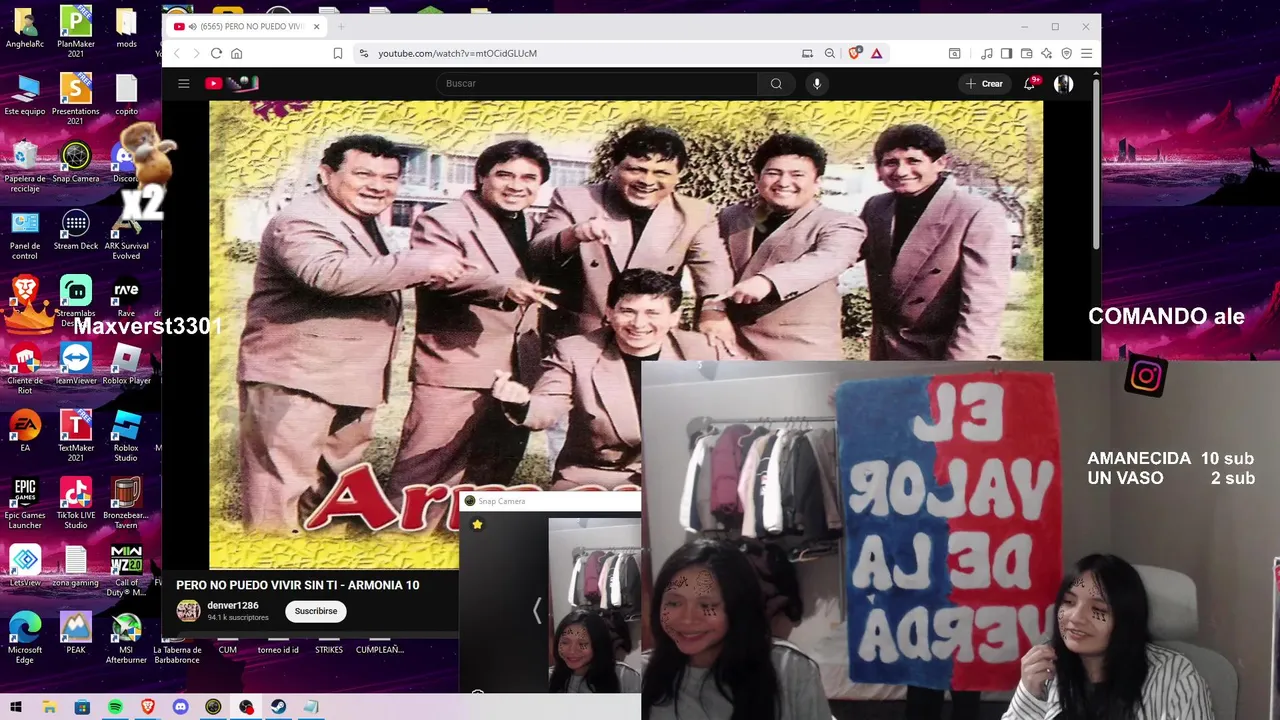
Task: Open the Brave VPN shield icon
Action: [1066, 53]
